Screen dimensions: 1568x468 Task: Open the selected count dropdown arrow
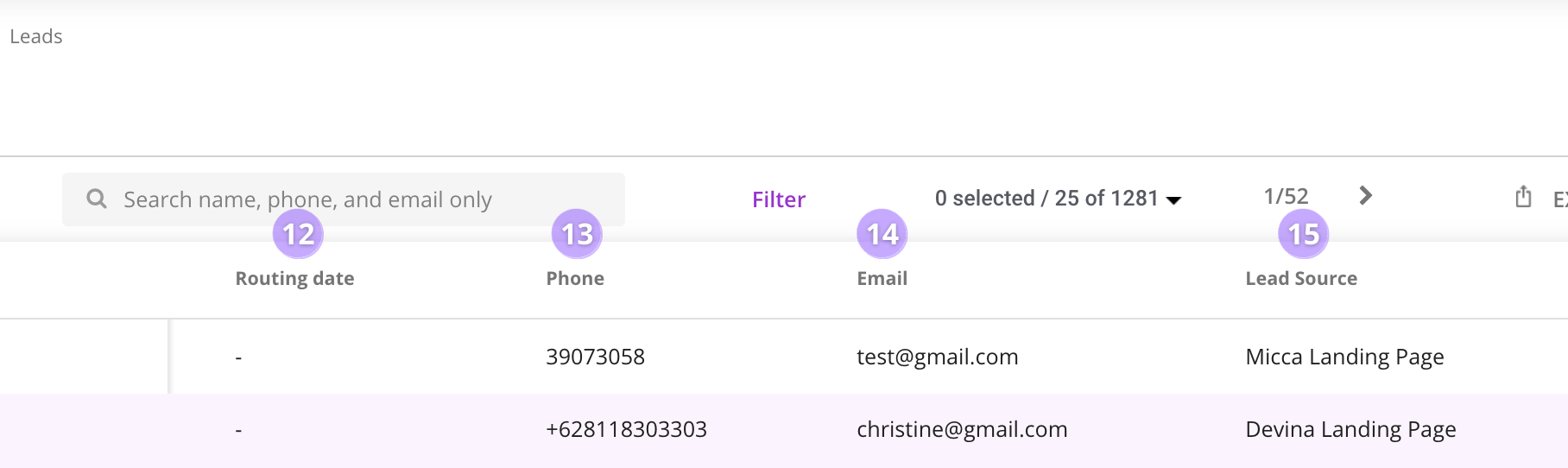1173,200
